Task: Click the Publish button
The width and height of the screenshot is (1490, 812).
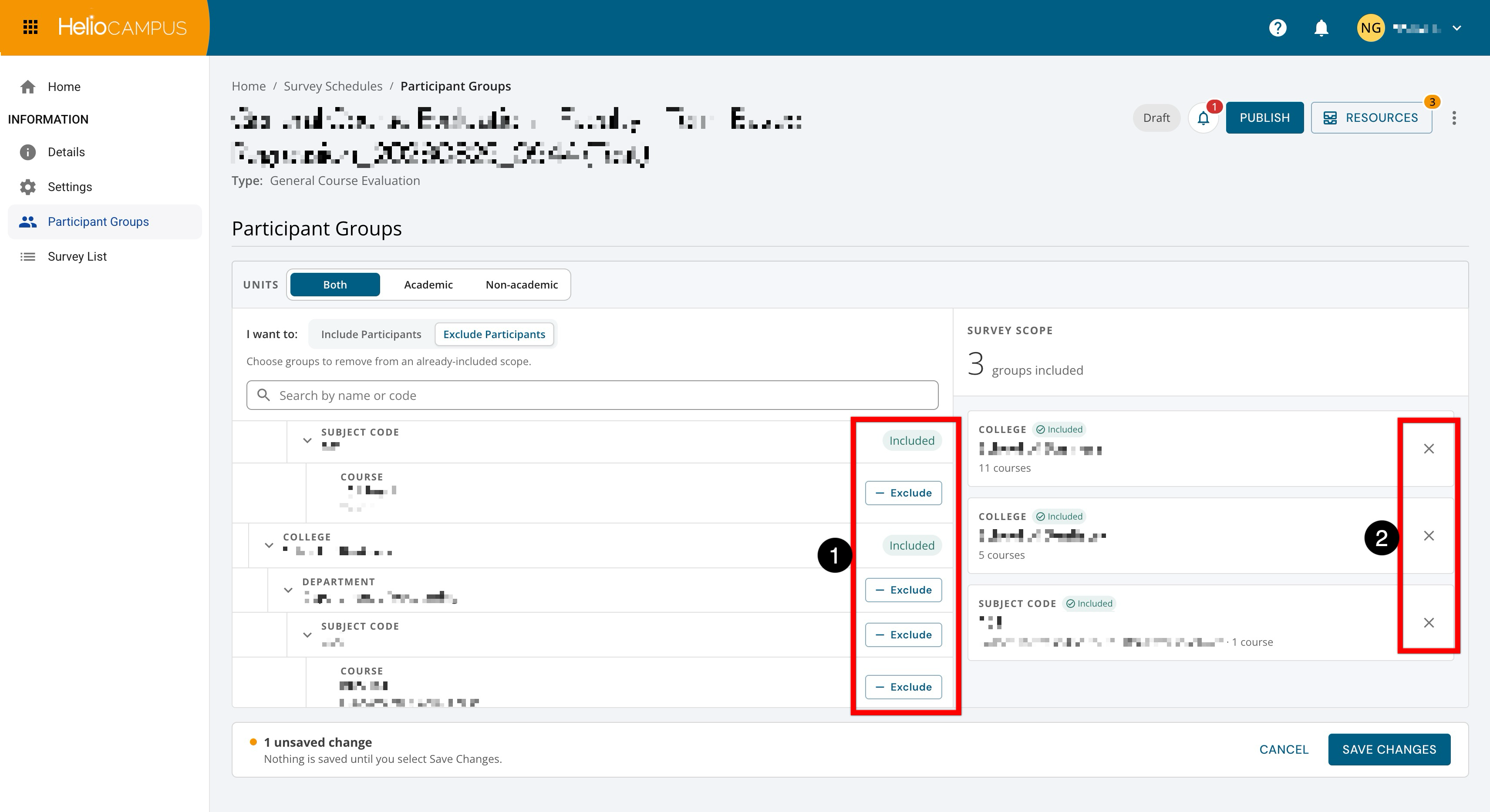Action: coord(1264,118)
